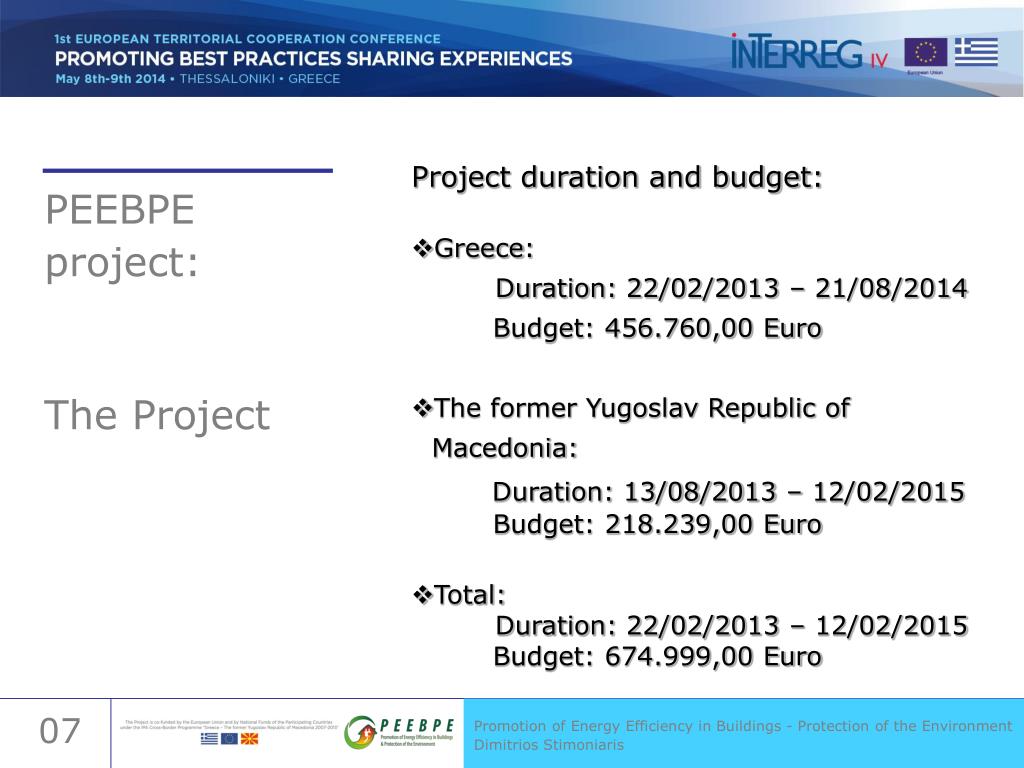Click 'PROMOTING BEST PRACTICES SHARING EXPERIENCES' title
The width and height of the screenshot is (1024, 768).
313,59
